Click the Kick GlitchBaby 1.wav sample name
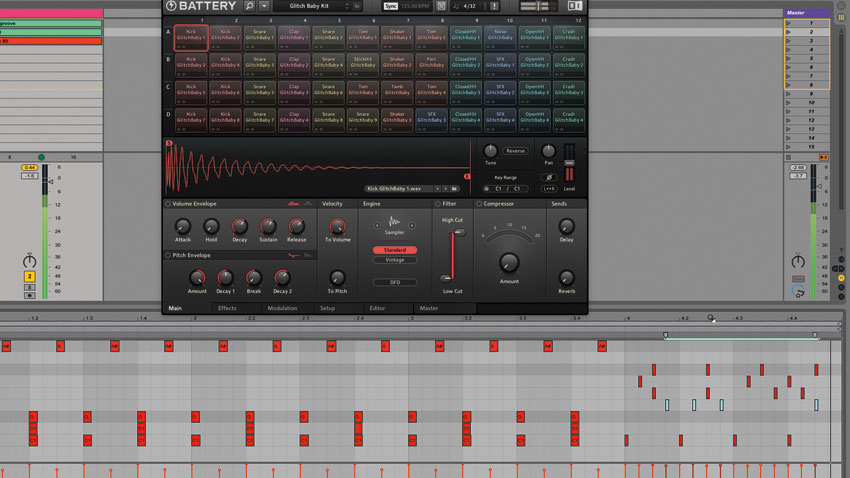The image size is (850, 478). pos(394,189)
